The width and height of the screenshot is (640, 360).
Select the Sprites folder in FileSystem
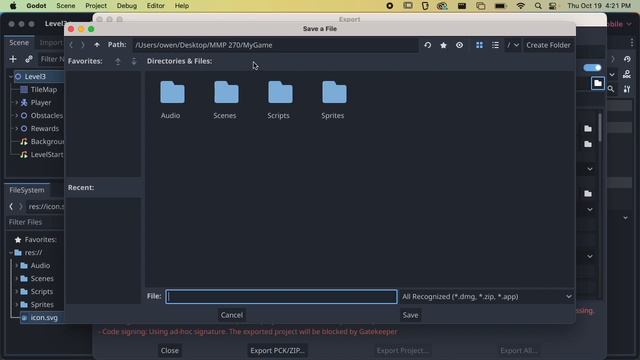tap(42, 305)
